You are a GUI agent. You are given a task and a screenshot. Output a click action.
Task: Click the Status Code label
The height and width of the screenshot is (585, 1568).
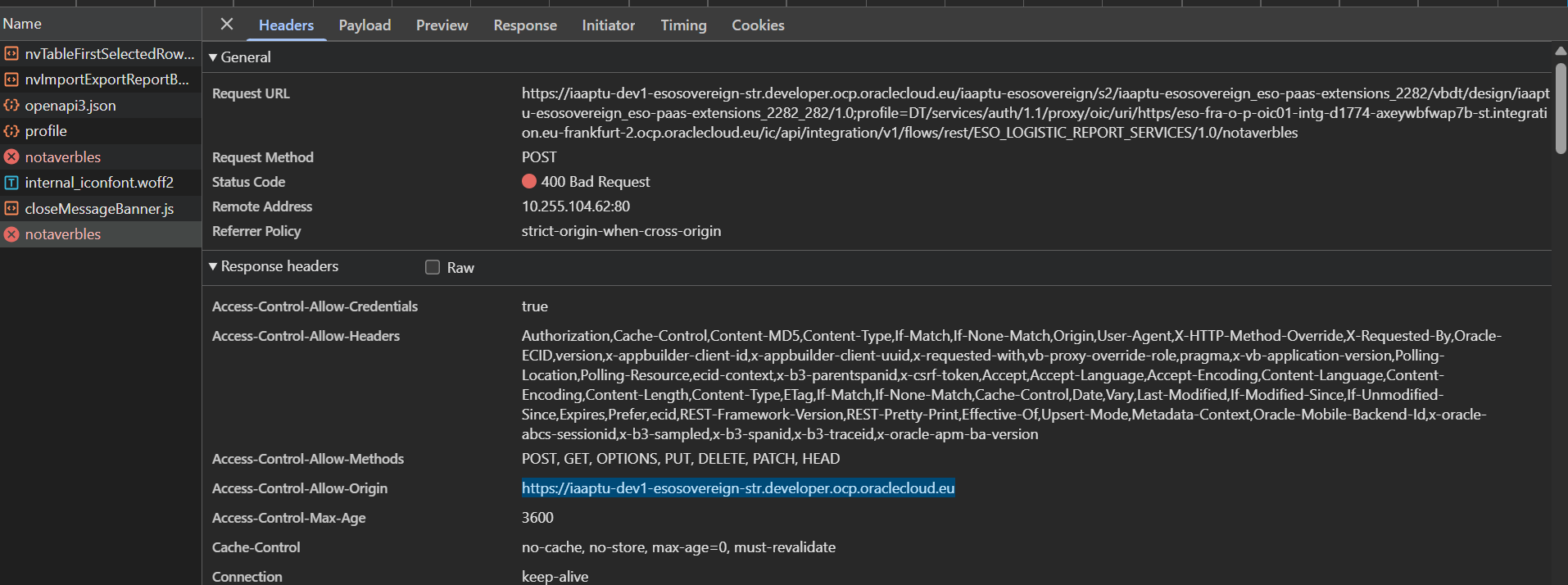click(x=248, y=182)
